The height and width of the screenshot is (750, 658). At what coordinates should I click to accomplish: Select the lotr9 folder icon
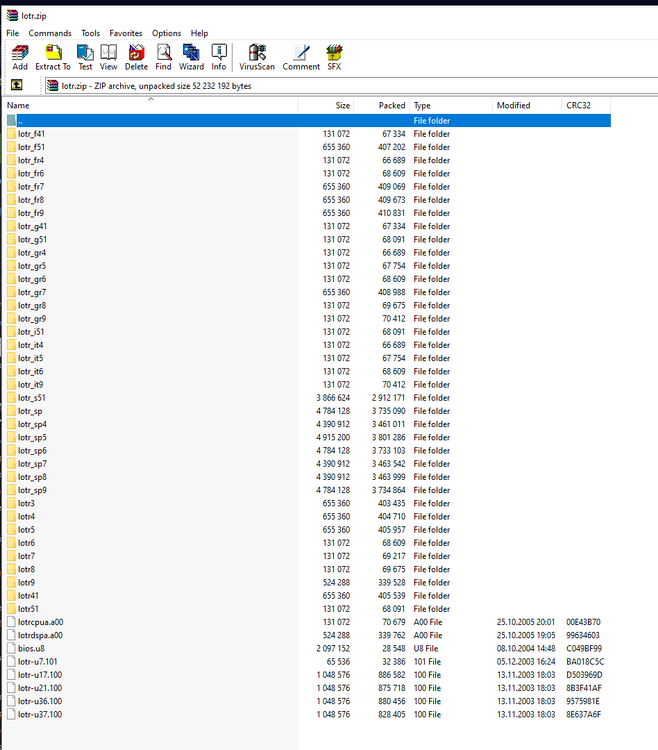[11, 582]
